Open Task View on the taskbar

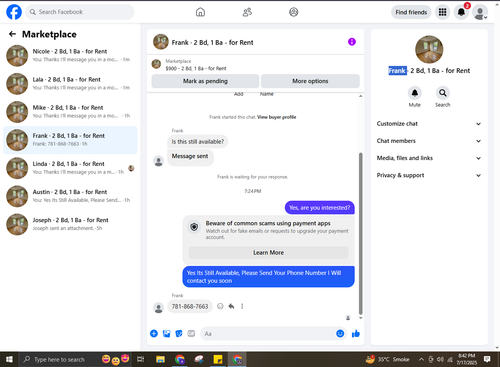(141, 359)
